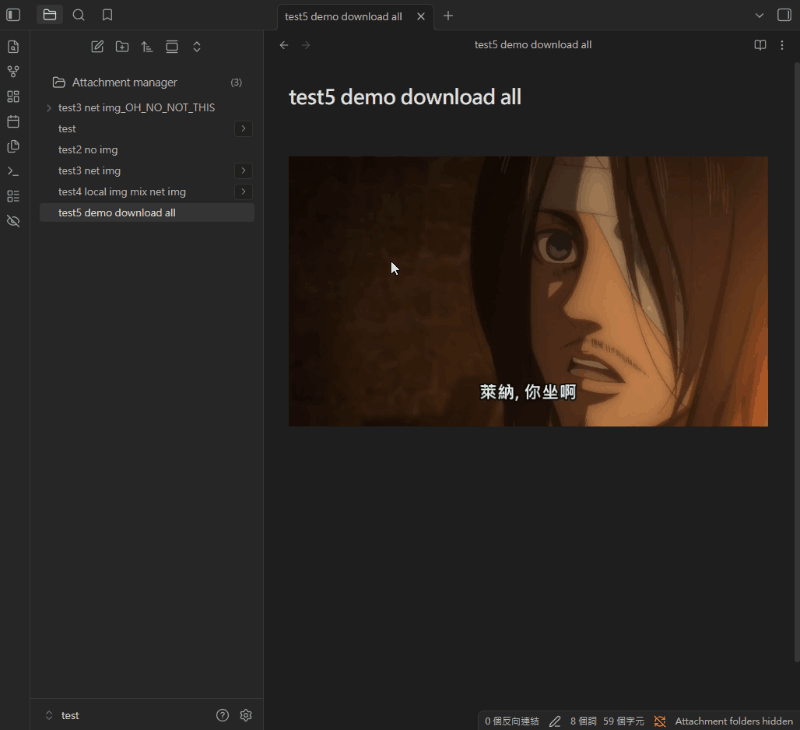
Task: Toggle the left sidebar panel
Action: pos(13,15)
